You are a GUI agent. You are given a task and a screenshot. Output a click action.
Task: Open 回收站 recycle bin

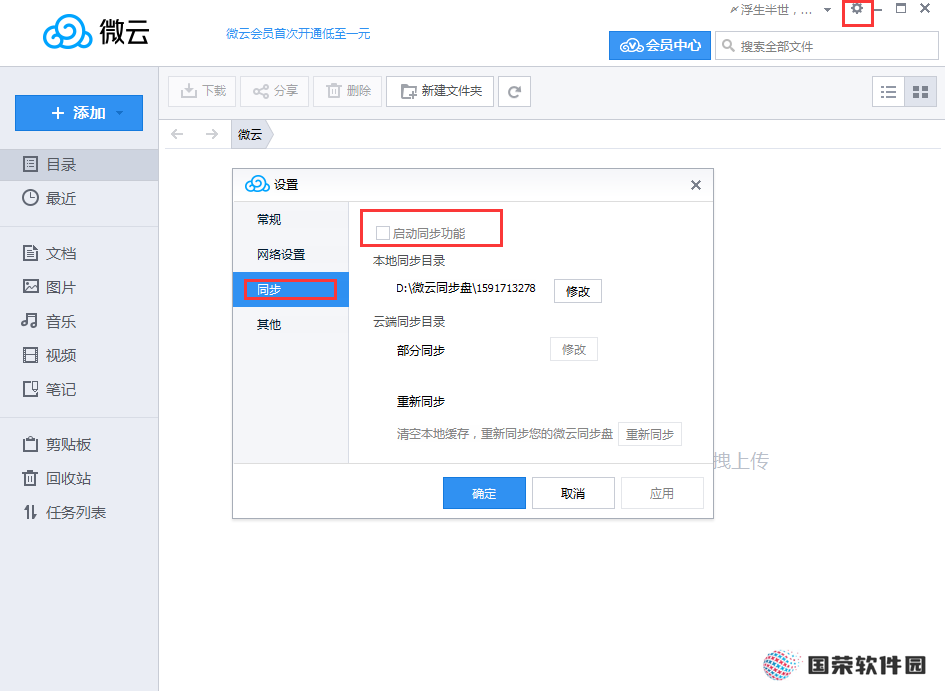(79, 478)
